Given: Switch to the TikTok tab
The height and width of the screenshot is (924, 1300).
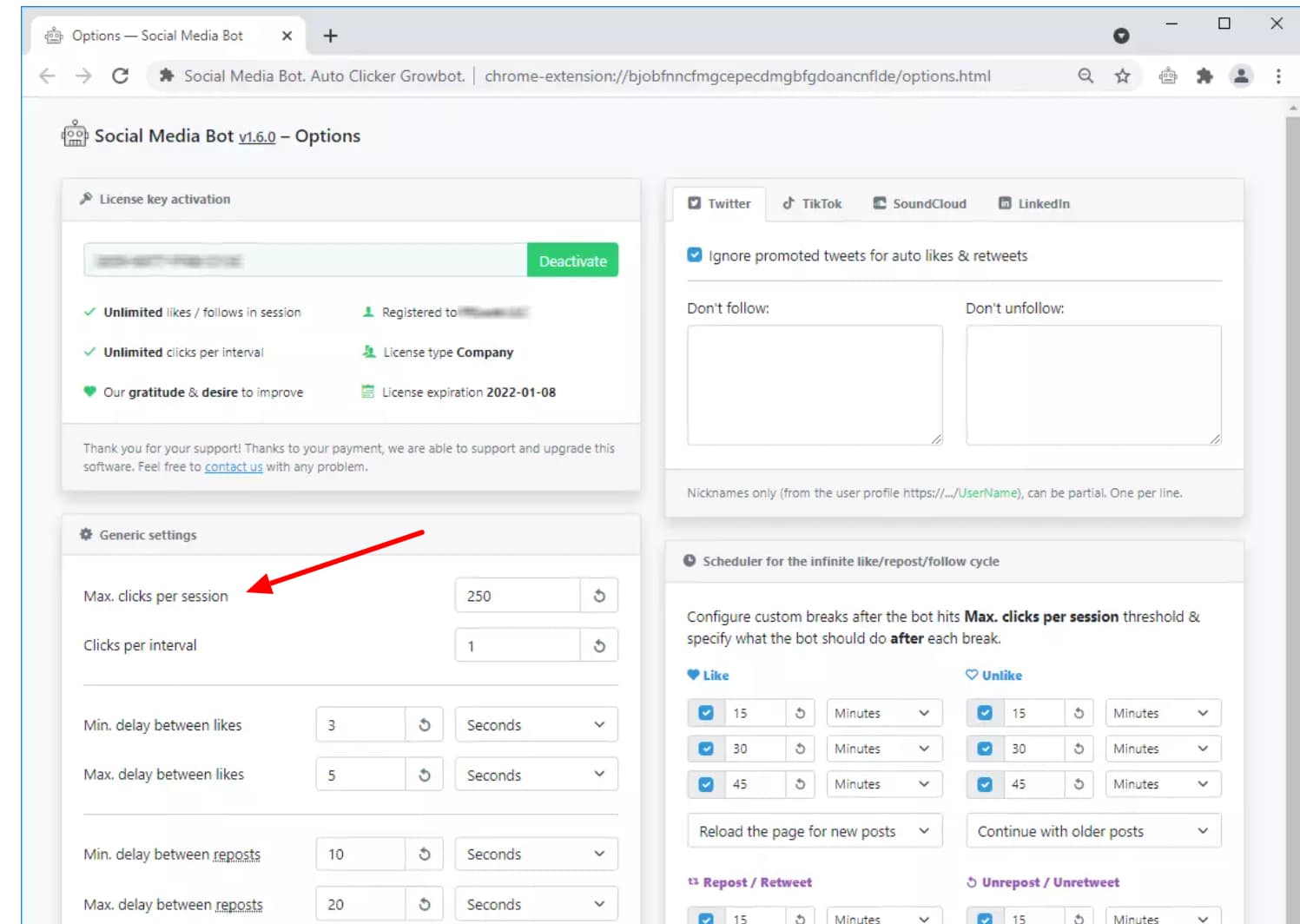Looking at the screenshot, I should (x=811, y=203).
